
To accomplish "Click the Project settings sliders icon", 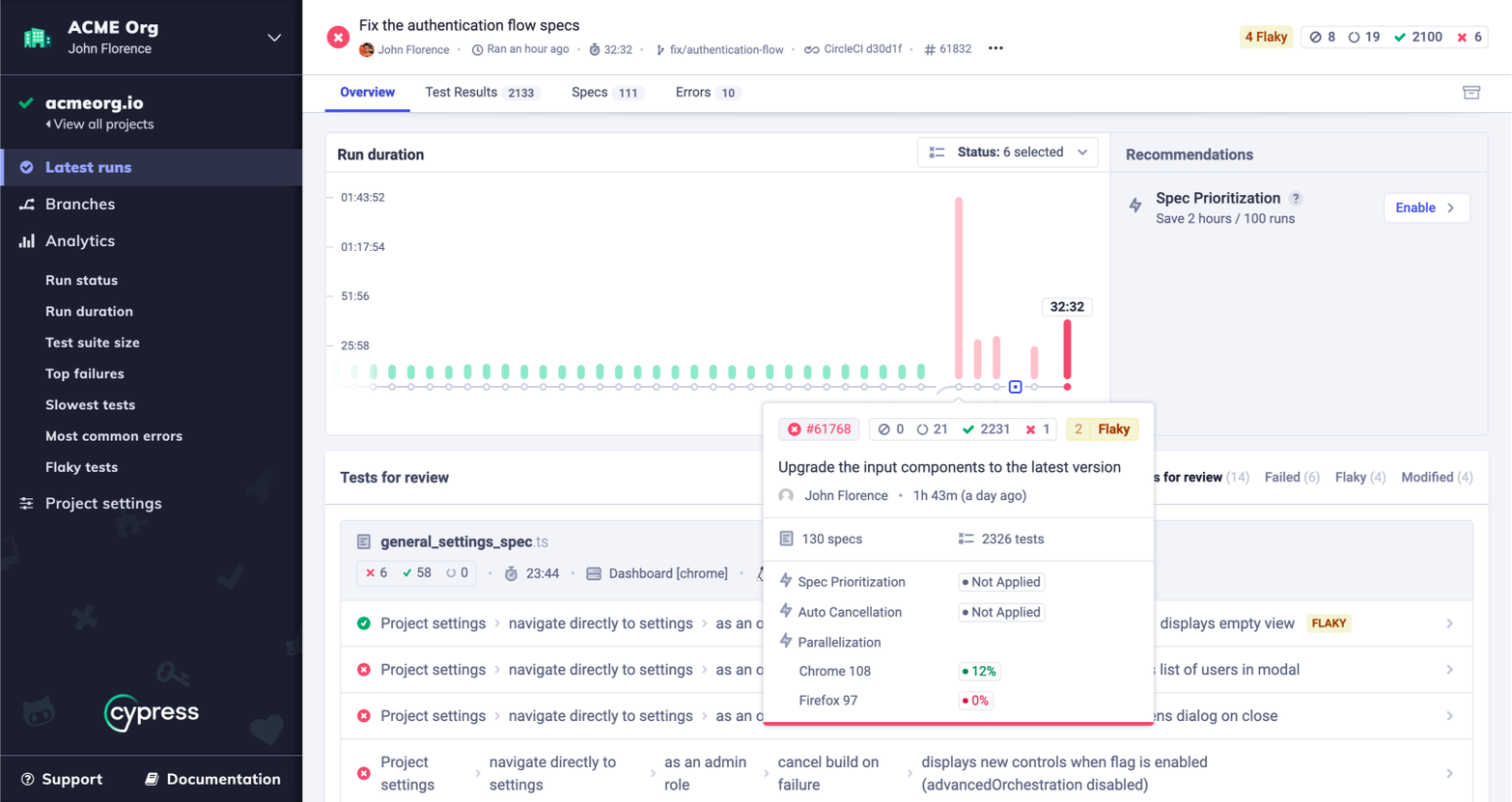I will (27, 504).
